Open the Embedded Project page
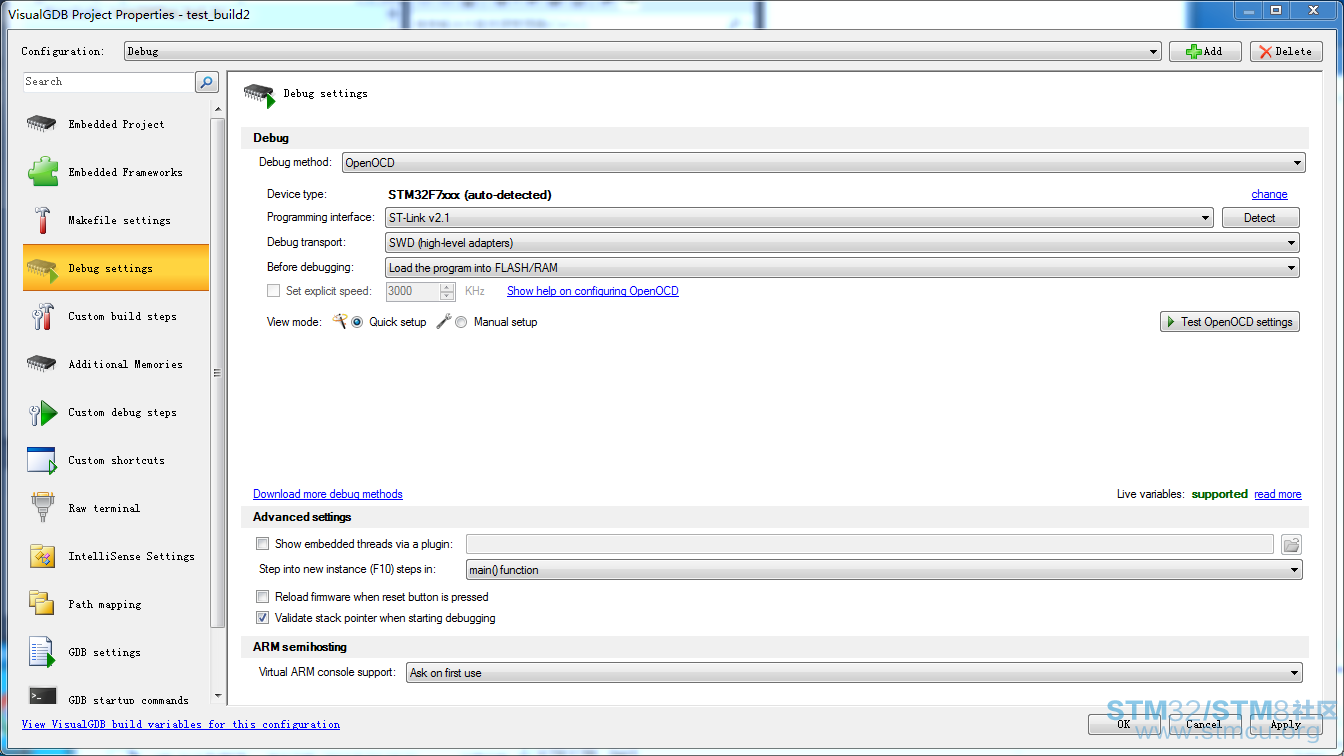 116,124
